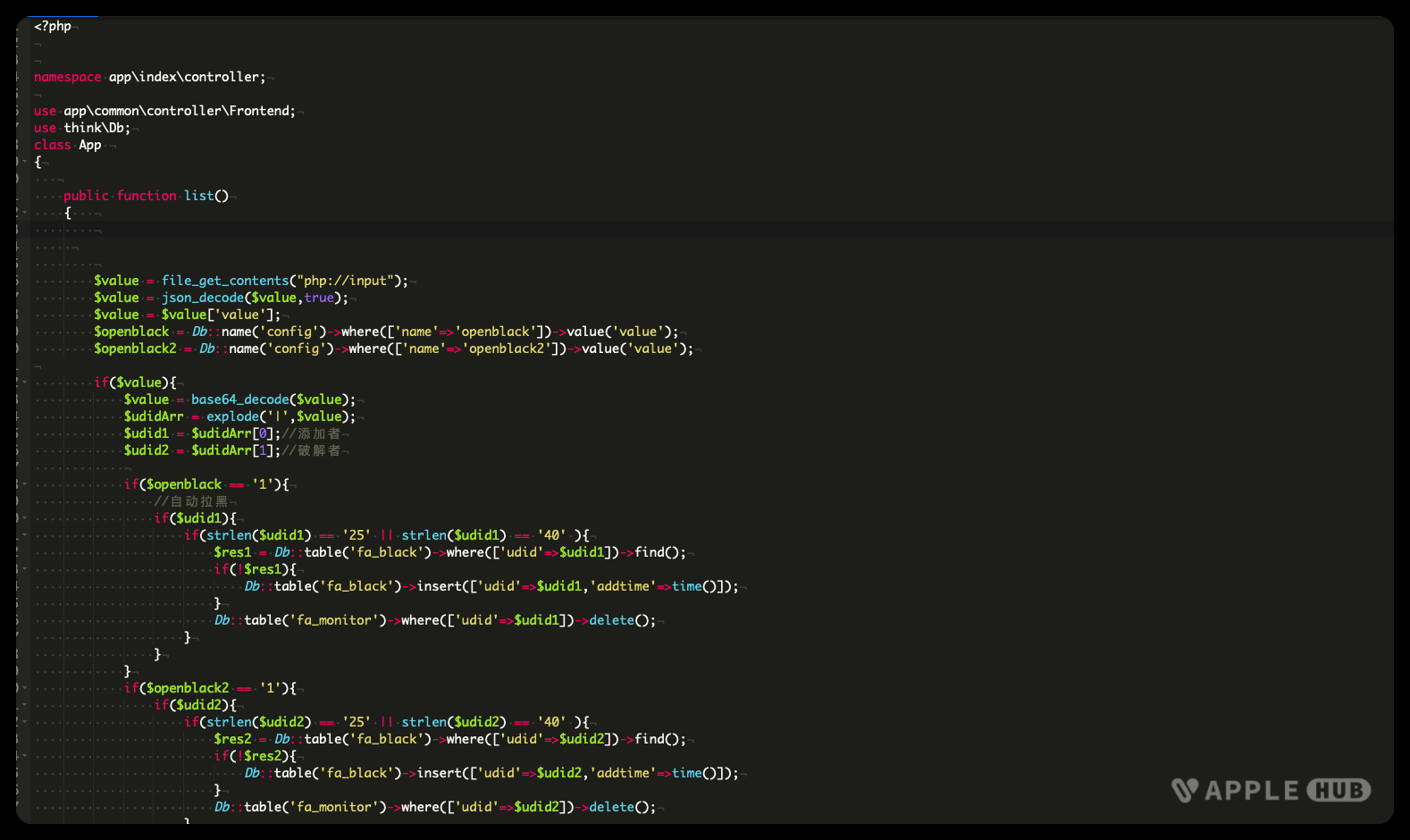Collapse the if(!$res1) block
The height and width of the screenshot is (840, 1410).
click(25, 569)
